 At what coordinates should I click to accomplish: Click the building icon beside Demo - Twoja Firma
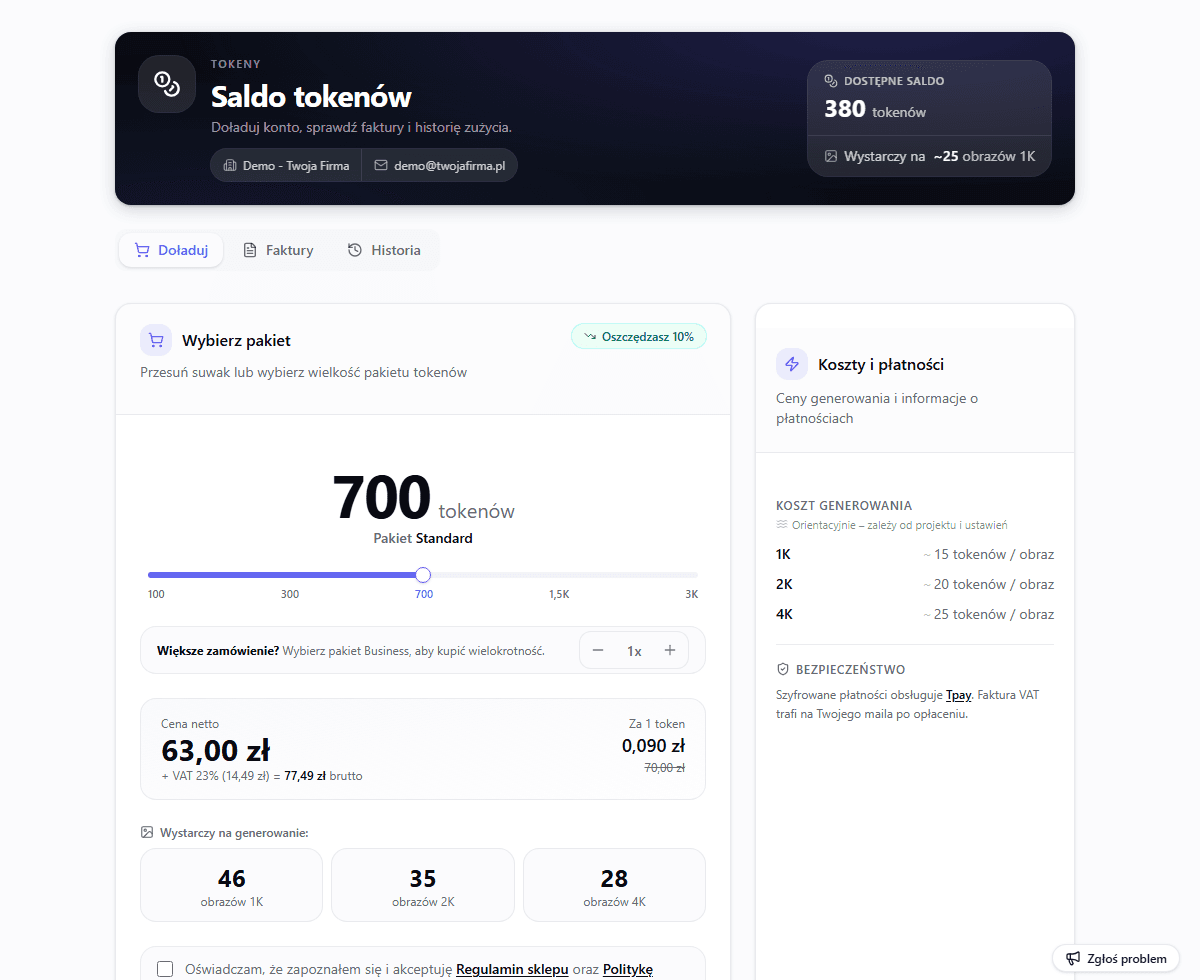pyautogui.click(x=230, y=166)
